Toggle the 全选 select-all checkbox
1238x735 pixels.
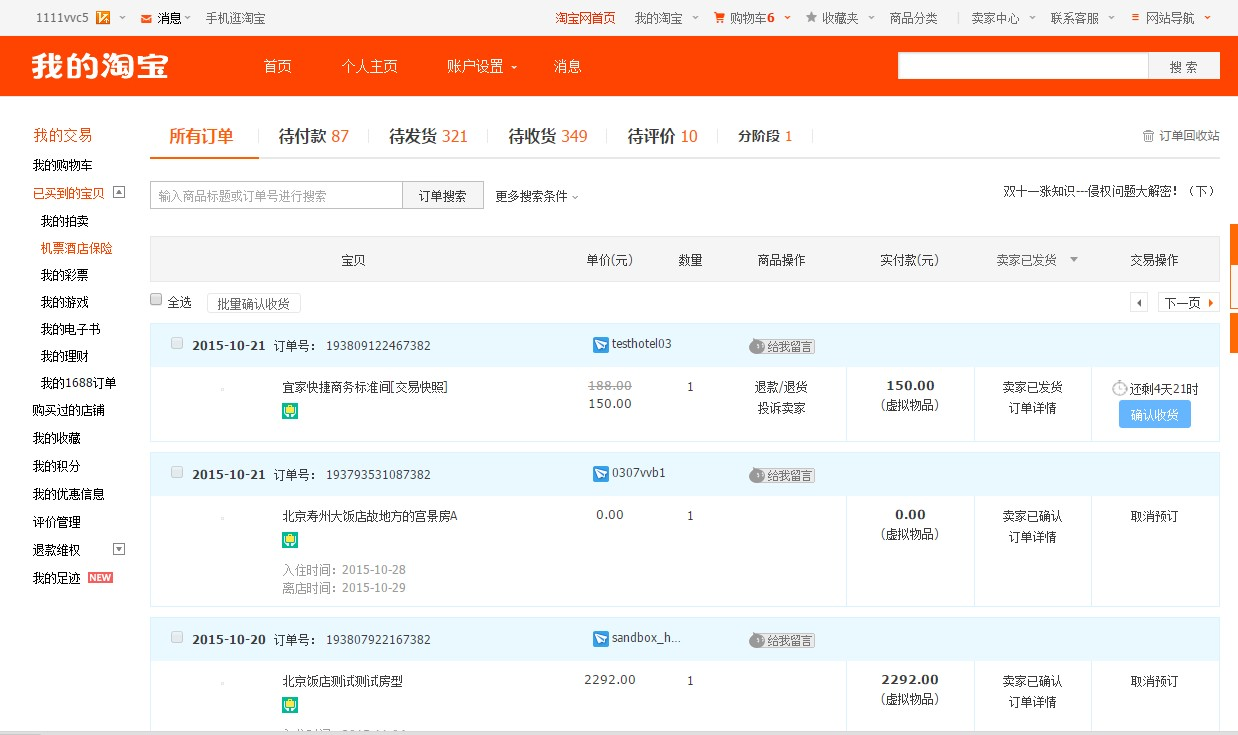click(156, 299)
